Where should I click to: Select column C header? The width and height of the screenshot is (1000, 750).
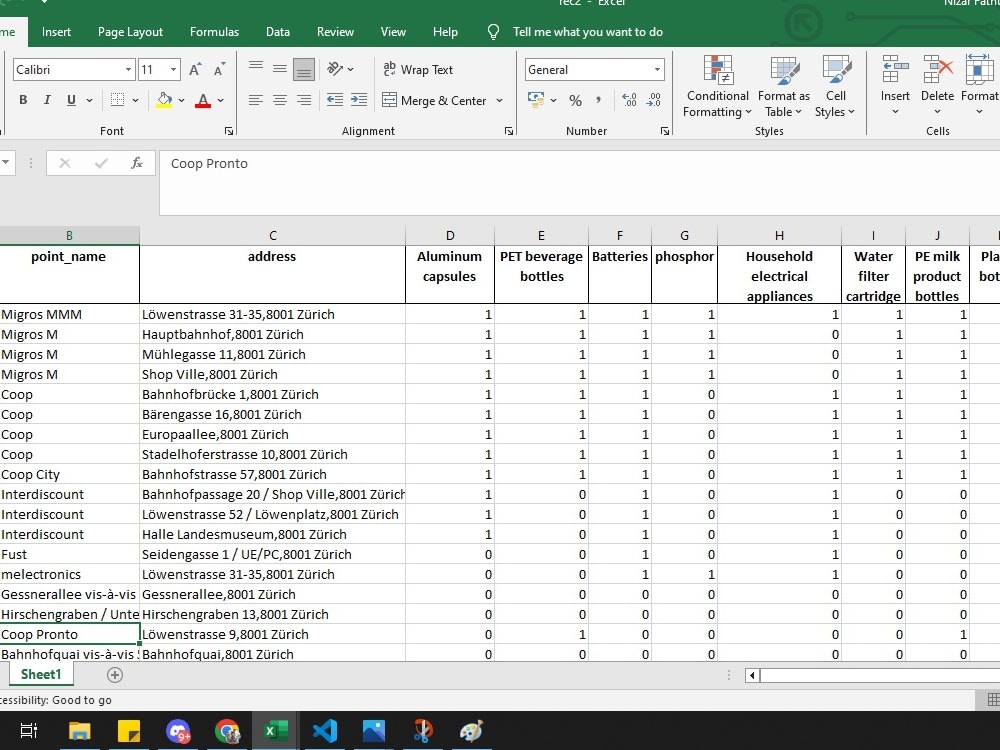(272, 235)
